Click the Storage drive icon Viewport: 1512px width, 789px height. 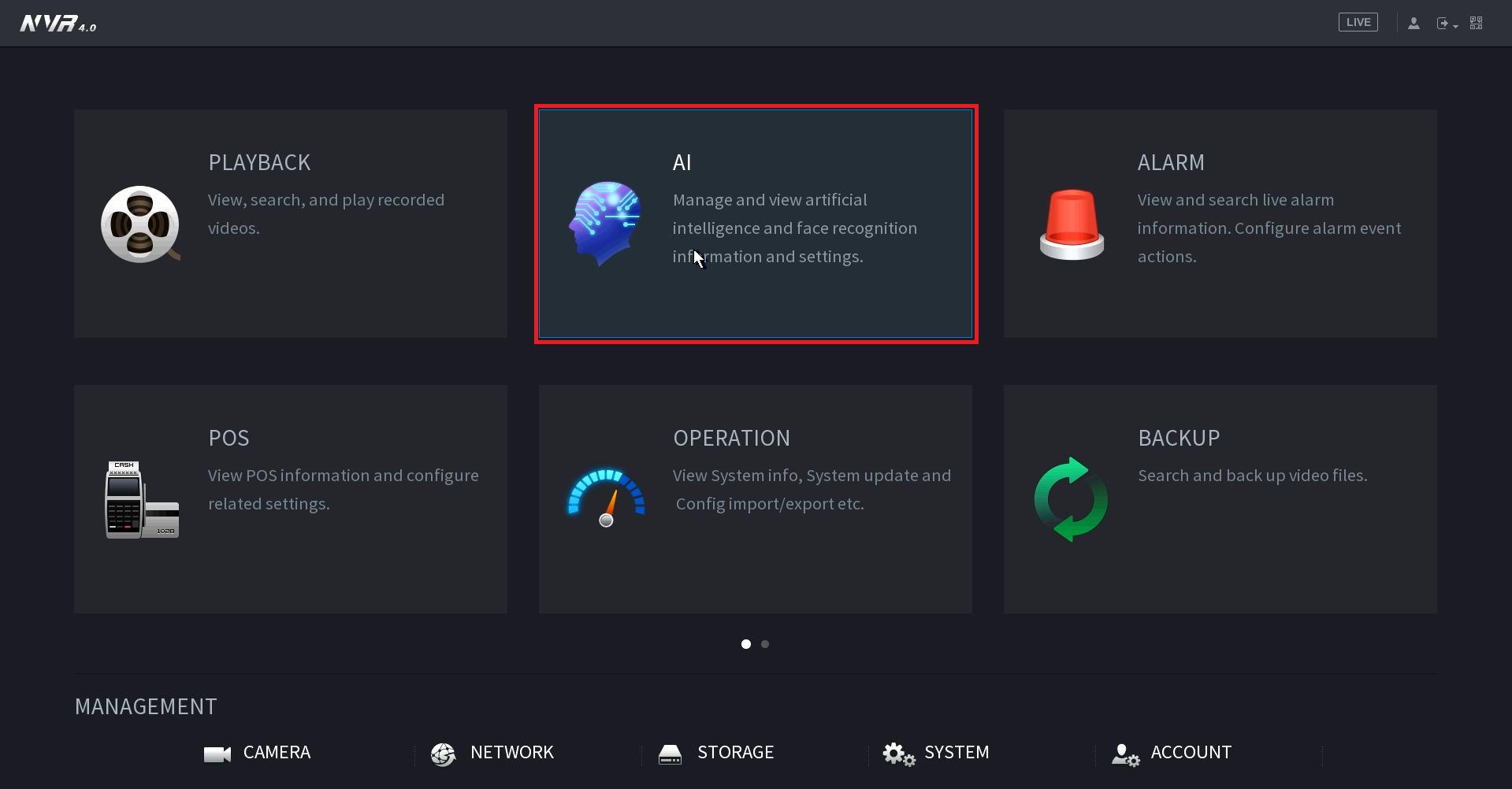tap(670, 754)
